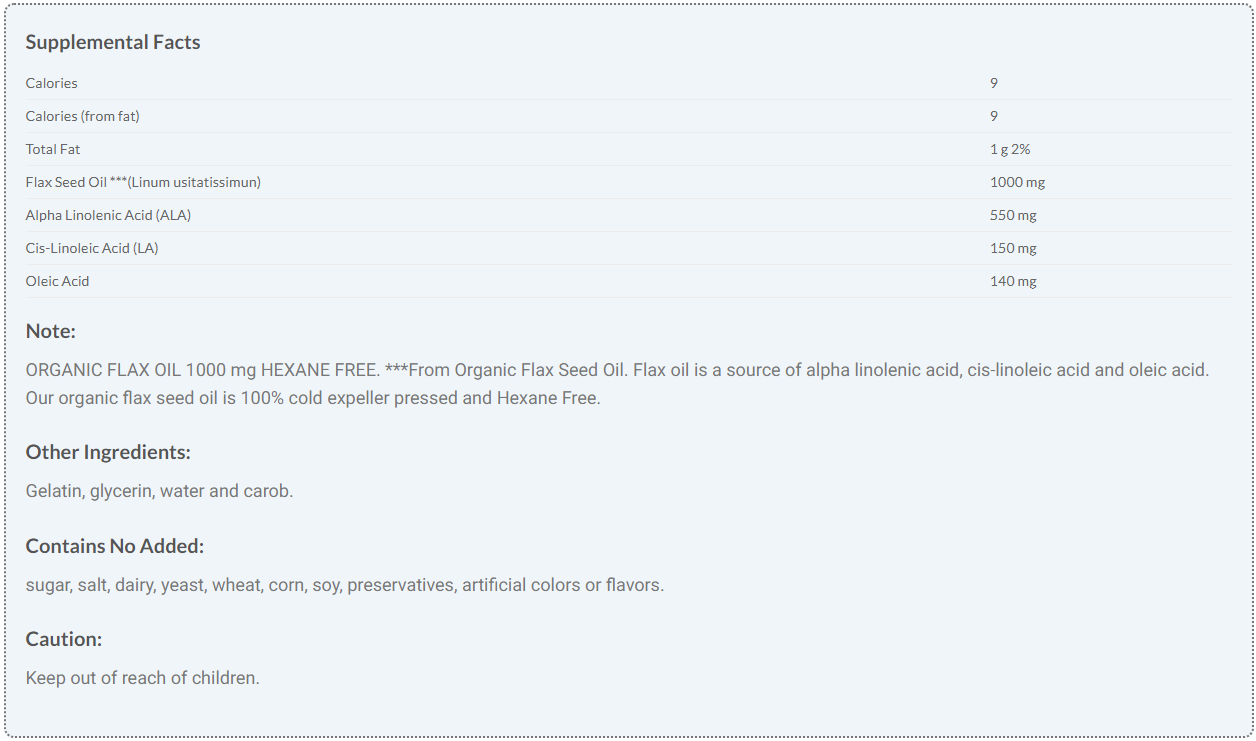Click the 1000 mg Flax Seed Oil value
Image resolution: width=1256 pixels, height=741 pixels.
(x=1017, y=182)
